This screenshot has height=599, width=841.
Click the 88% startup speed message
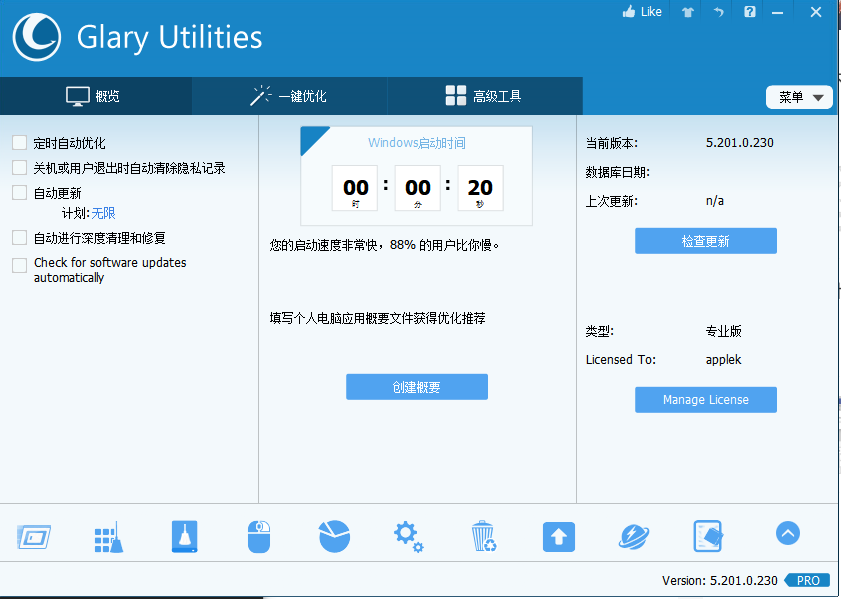[385, 245]
